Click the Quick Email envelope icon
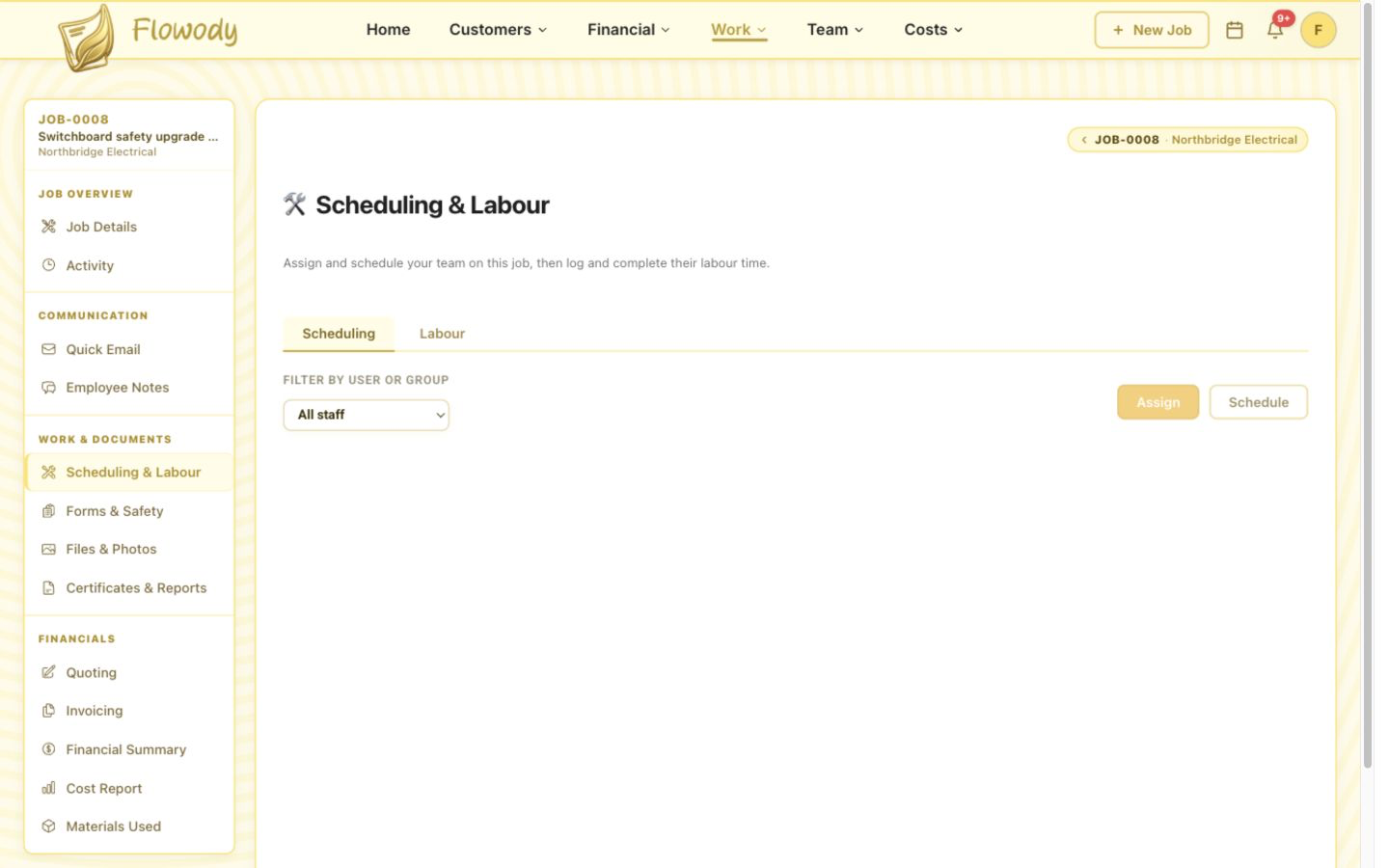The height and width of the screenshot is (868, 1389). click(x=48, y=349)
